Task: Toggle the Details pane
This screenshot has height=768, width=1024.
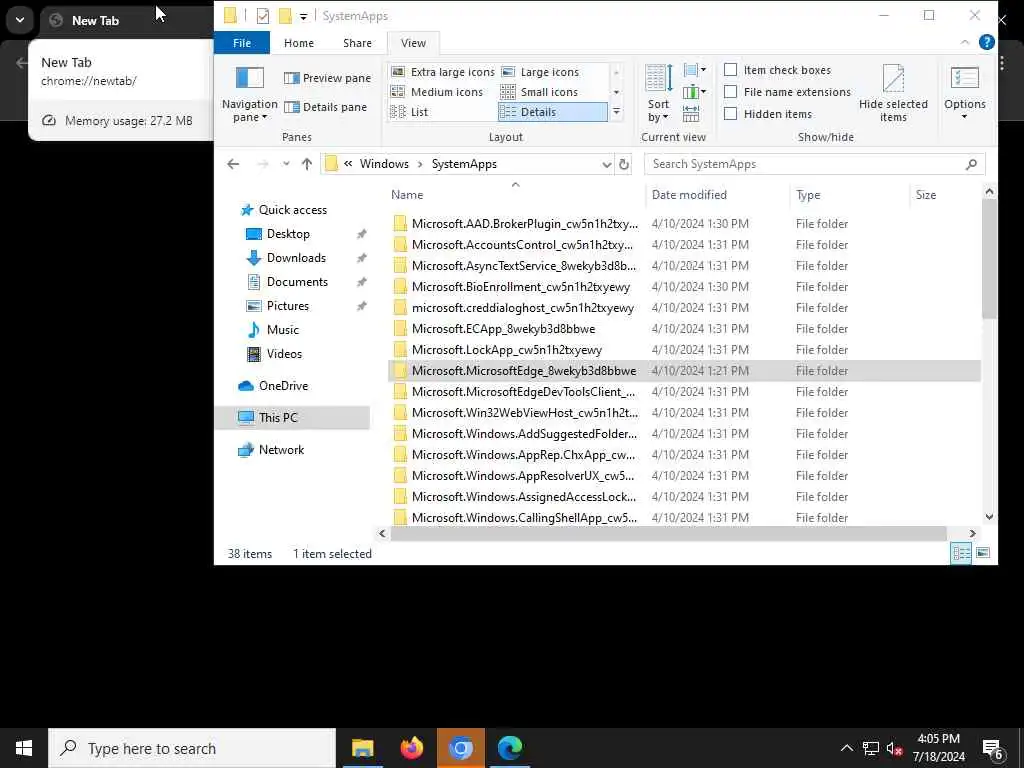Action: point(325,107)
